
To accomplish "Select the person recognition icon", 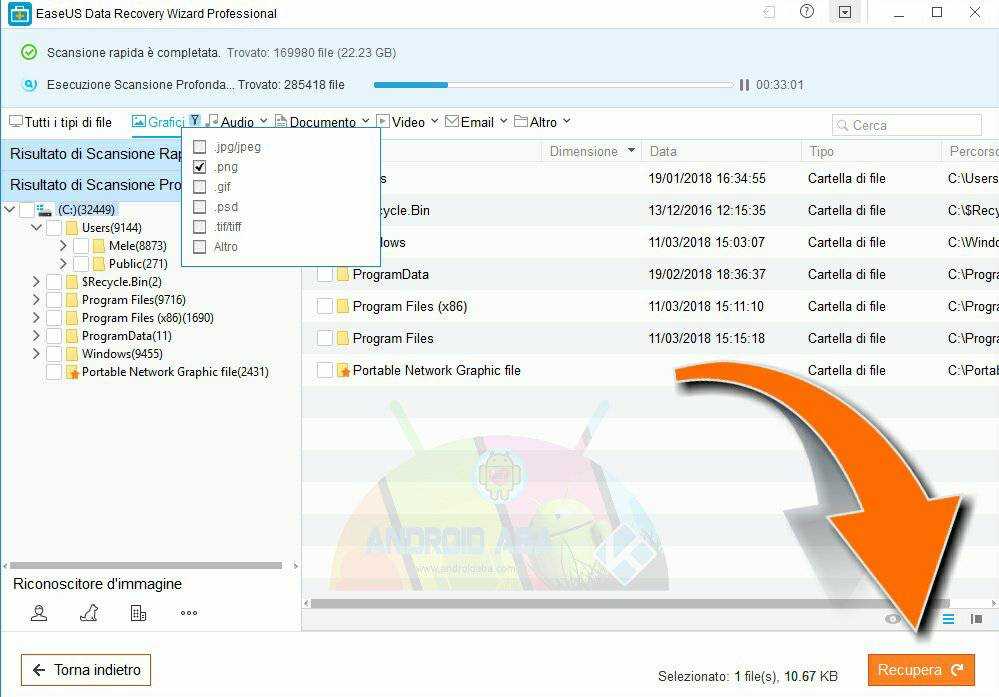I will pos(39,613).
